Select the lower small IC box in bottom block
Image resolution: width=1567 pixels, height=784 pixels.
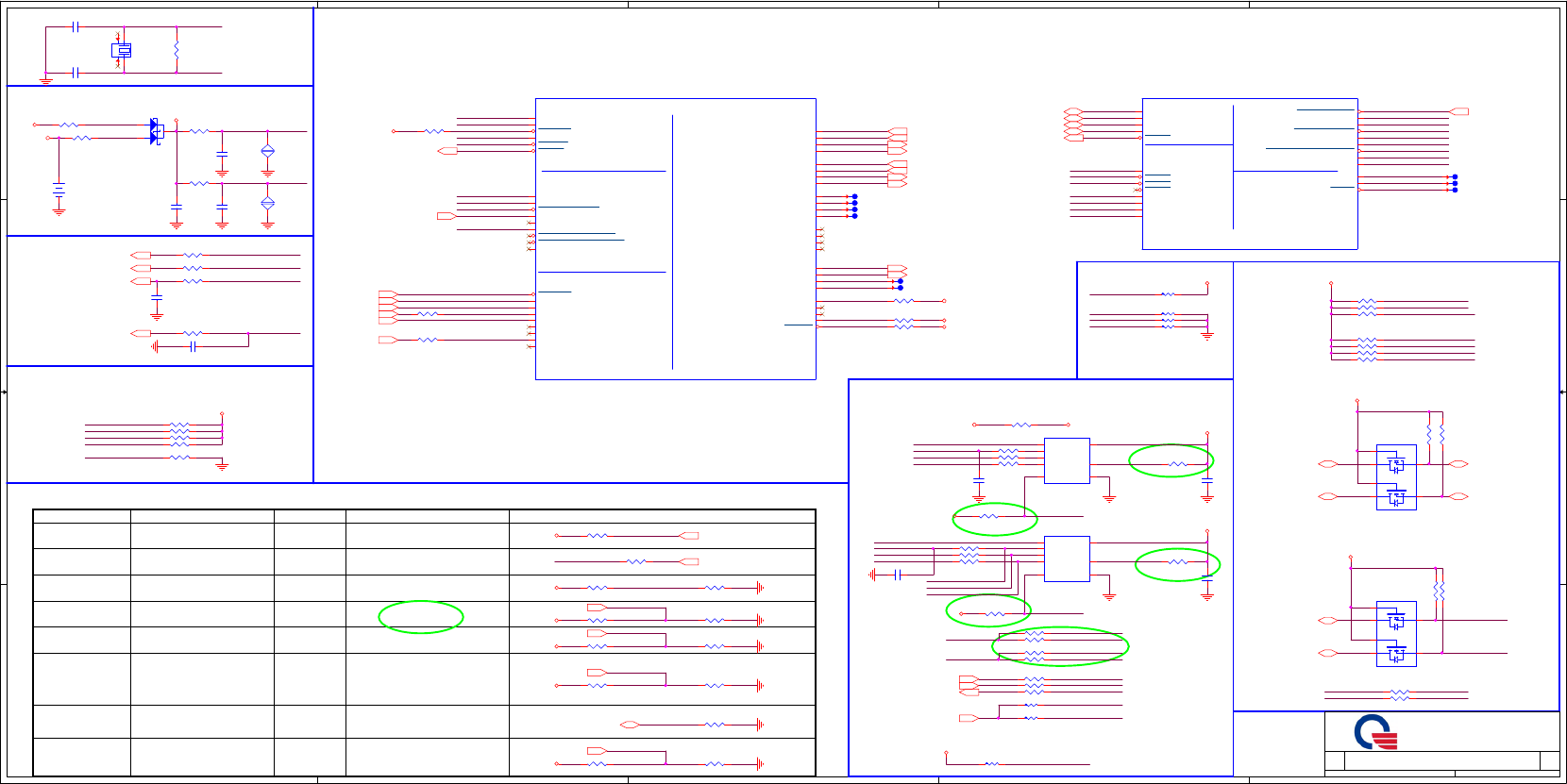pyautogui.click(x=1067, y=559)
